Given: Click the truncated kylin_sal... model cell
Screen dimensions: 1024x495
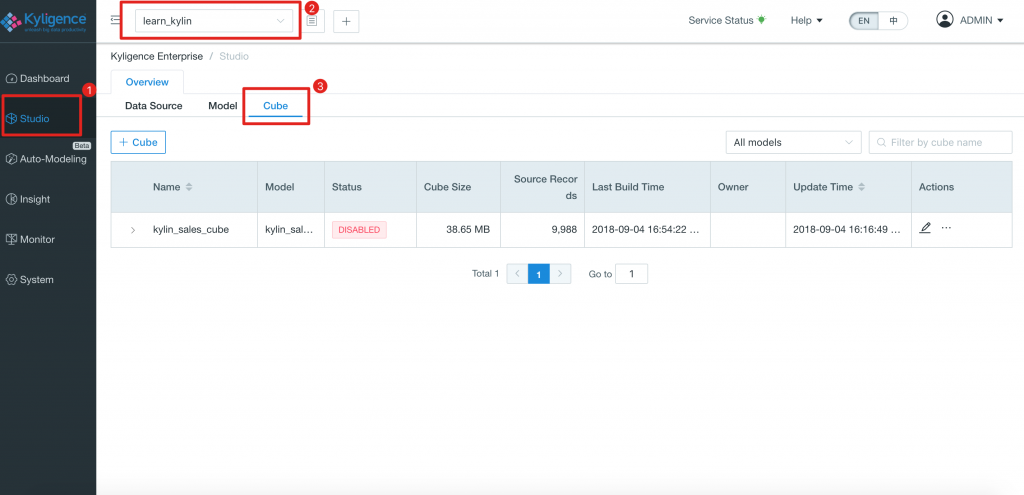Looking at the screenshot, I should coord(291,230).
